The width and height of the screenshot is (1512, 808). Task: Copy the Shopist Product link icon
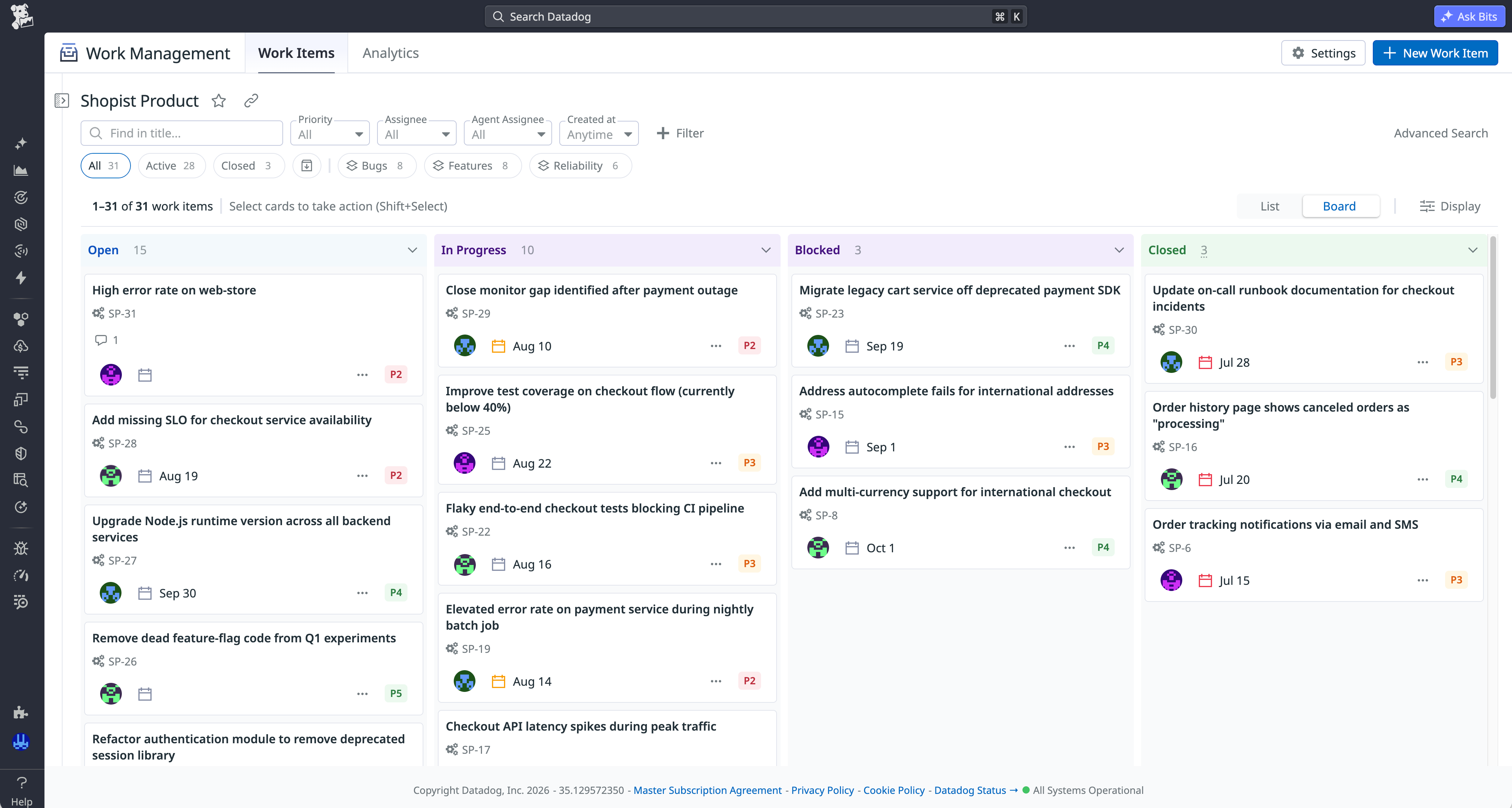pos(251,101)
